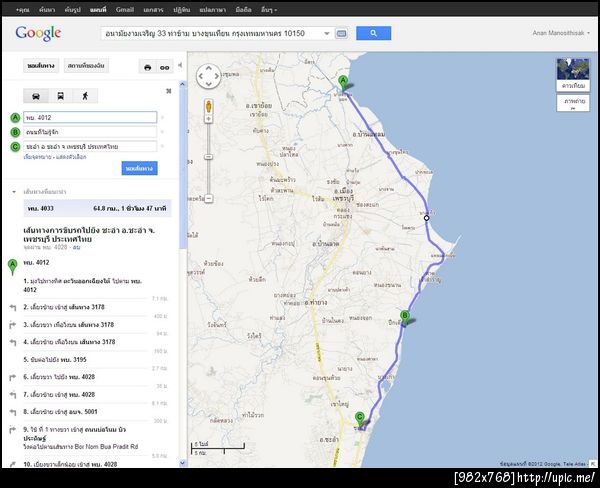Viewport: 600px width, 488px height.
Task: Click green A marker beside first field
Action: [x=15, y=118]
